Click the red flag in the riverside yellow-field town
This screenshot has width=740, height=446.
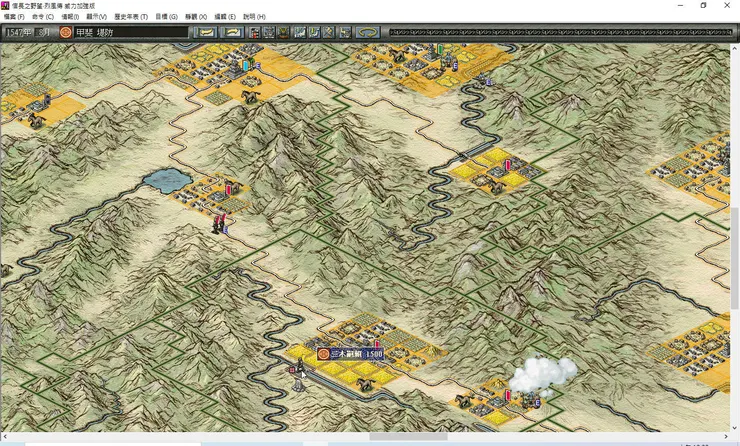click(x=508, y=165)
